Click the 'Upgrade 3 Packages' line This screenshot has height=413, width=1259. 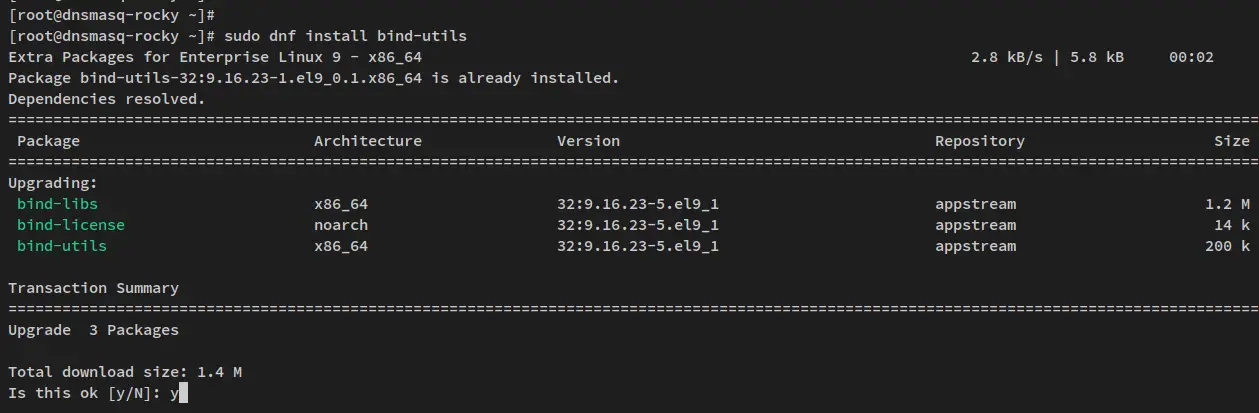coord(93,330)
